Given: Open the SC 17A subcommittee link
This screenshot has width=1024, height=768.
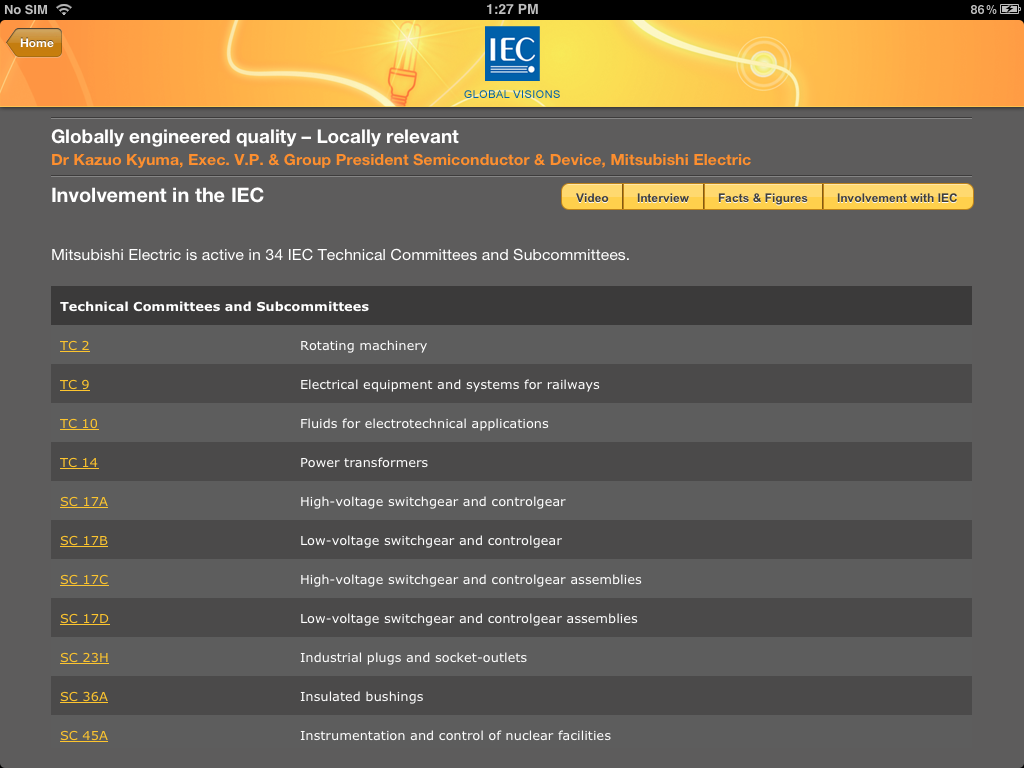Looking at the screenshot, I should 84,502.
